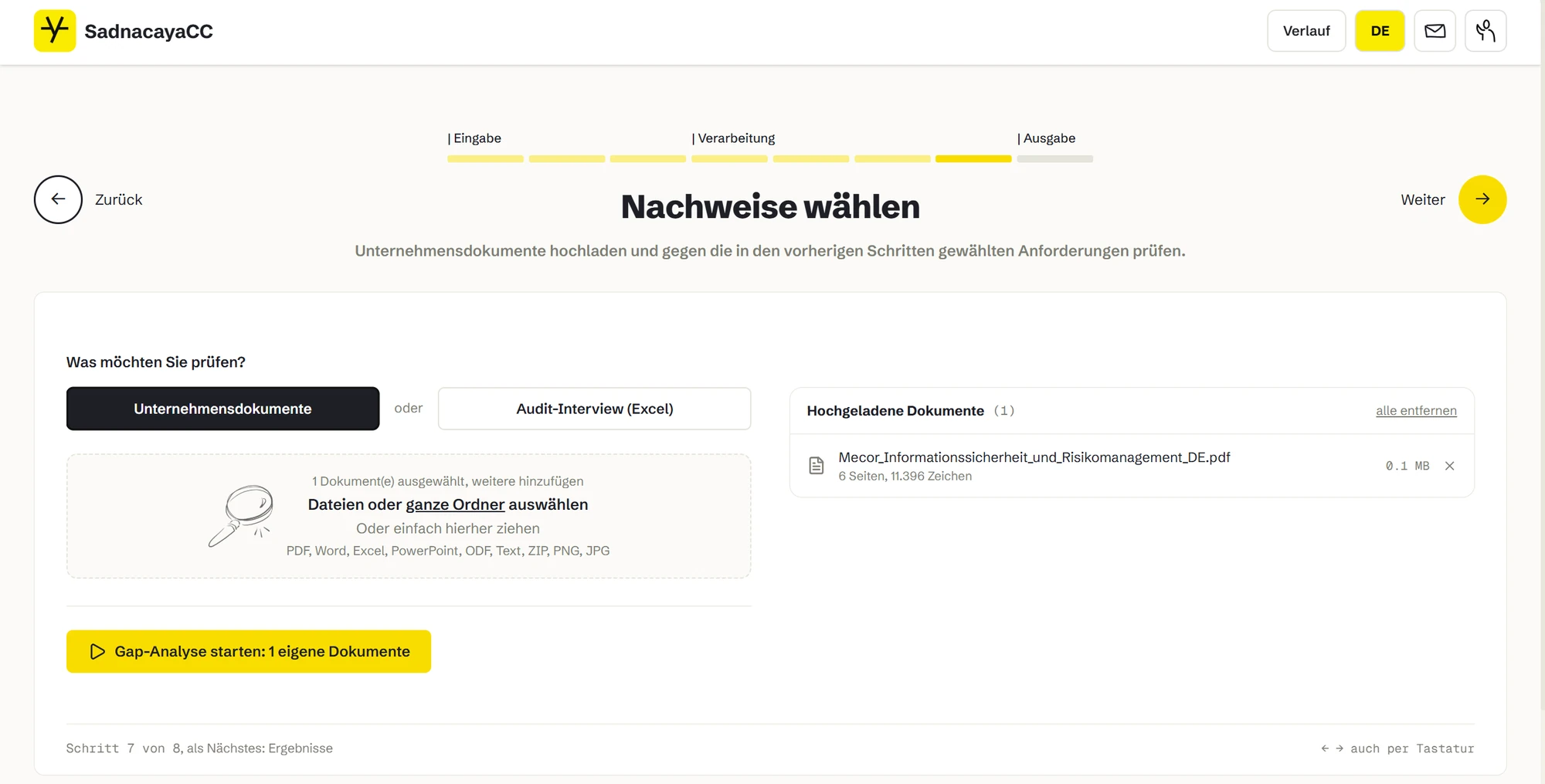Click the file drop zone area
Image resolution: width=1545 pixels, height=784 pixels.
(409, 516)
